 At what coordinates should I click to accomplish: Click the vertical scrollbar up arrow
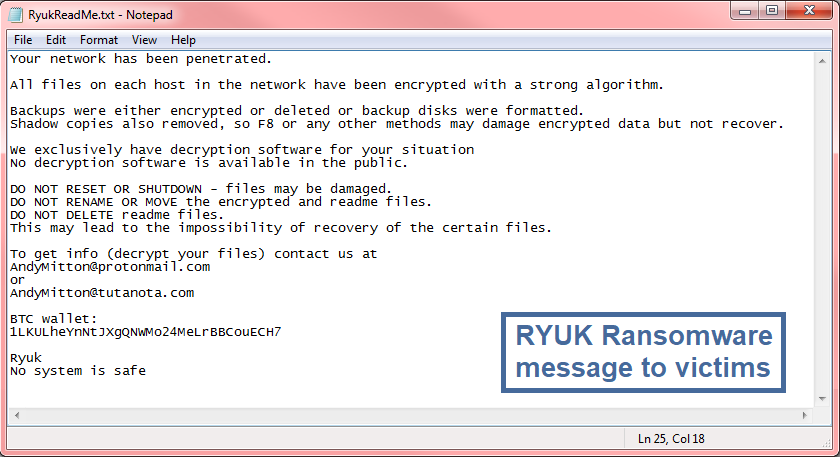click(x=822, y=61)
